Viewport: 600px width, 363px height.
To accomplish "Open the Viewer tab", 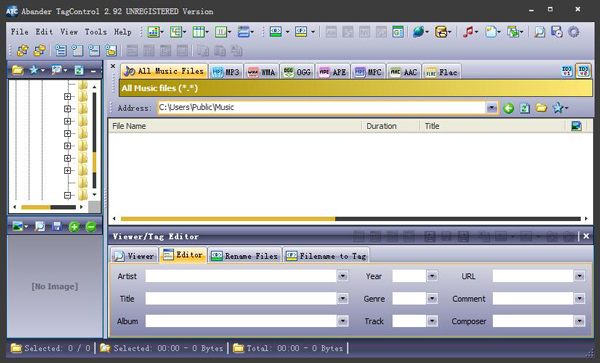I will (134, 256).
